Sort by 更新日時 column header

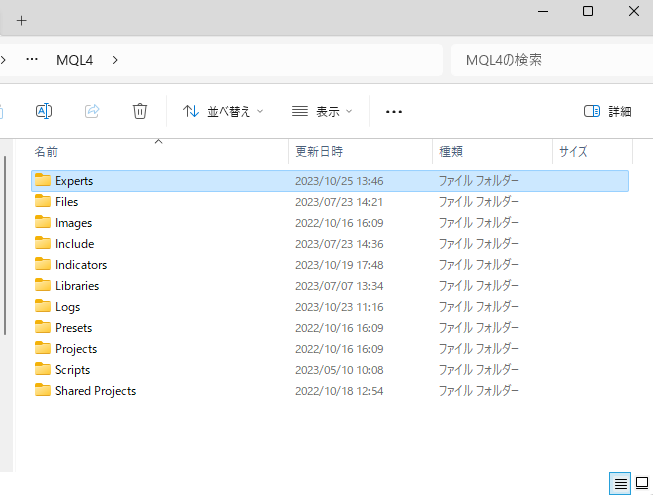pos(320,152)
